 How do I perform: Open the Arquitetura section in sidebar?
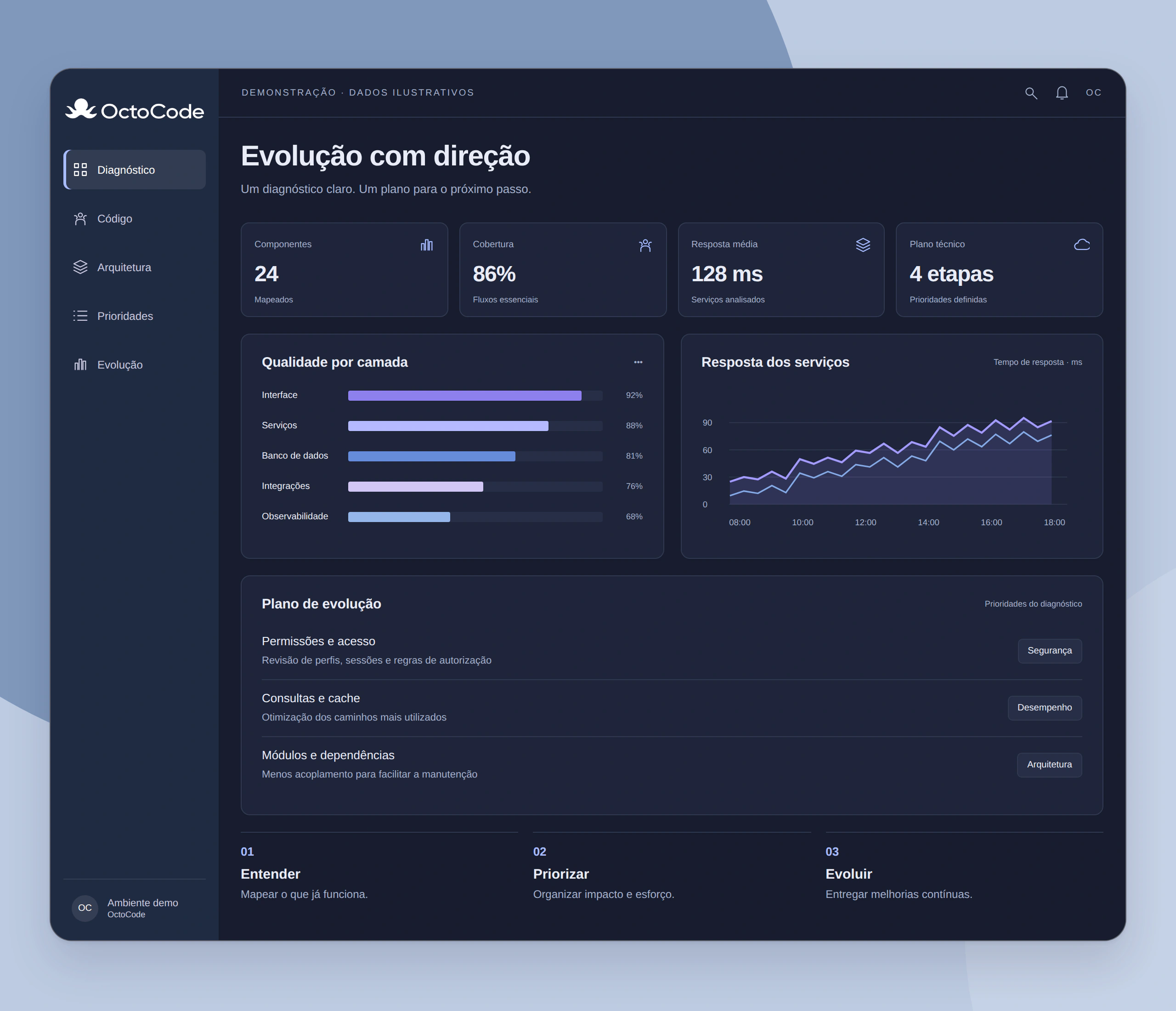[135, 267]
